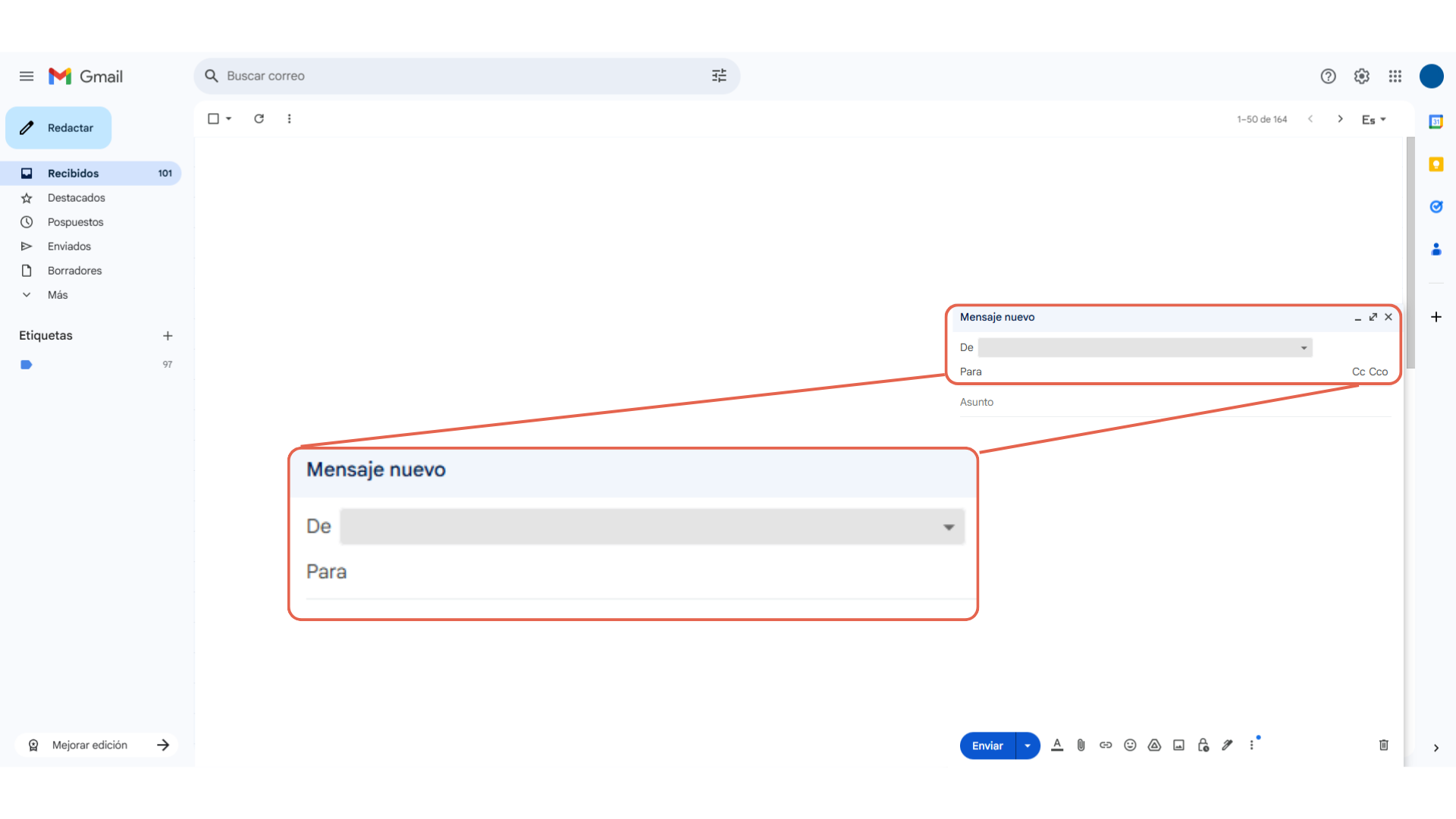1456x819 pixels.
Task: Click the Enviar button
Action: [x=987, y=745]
